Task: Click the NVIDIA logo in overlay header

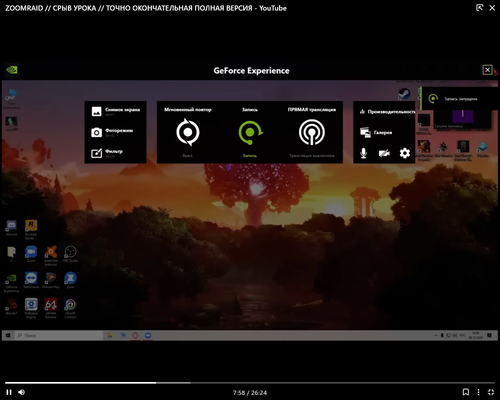Action: click(x=12, y=70)
